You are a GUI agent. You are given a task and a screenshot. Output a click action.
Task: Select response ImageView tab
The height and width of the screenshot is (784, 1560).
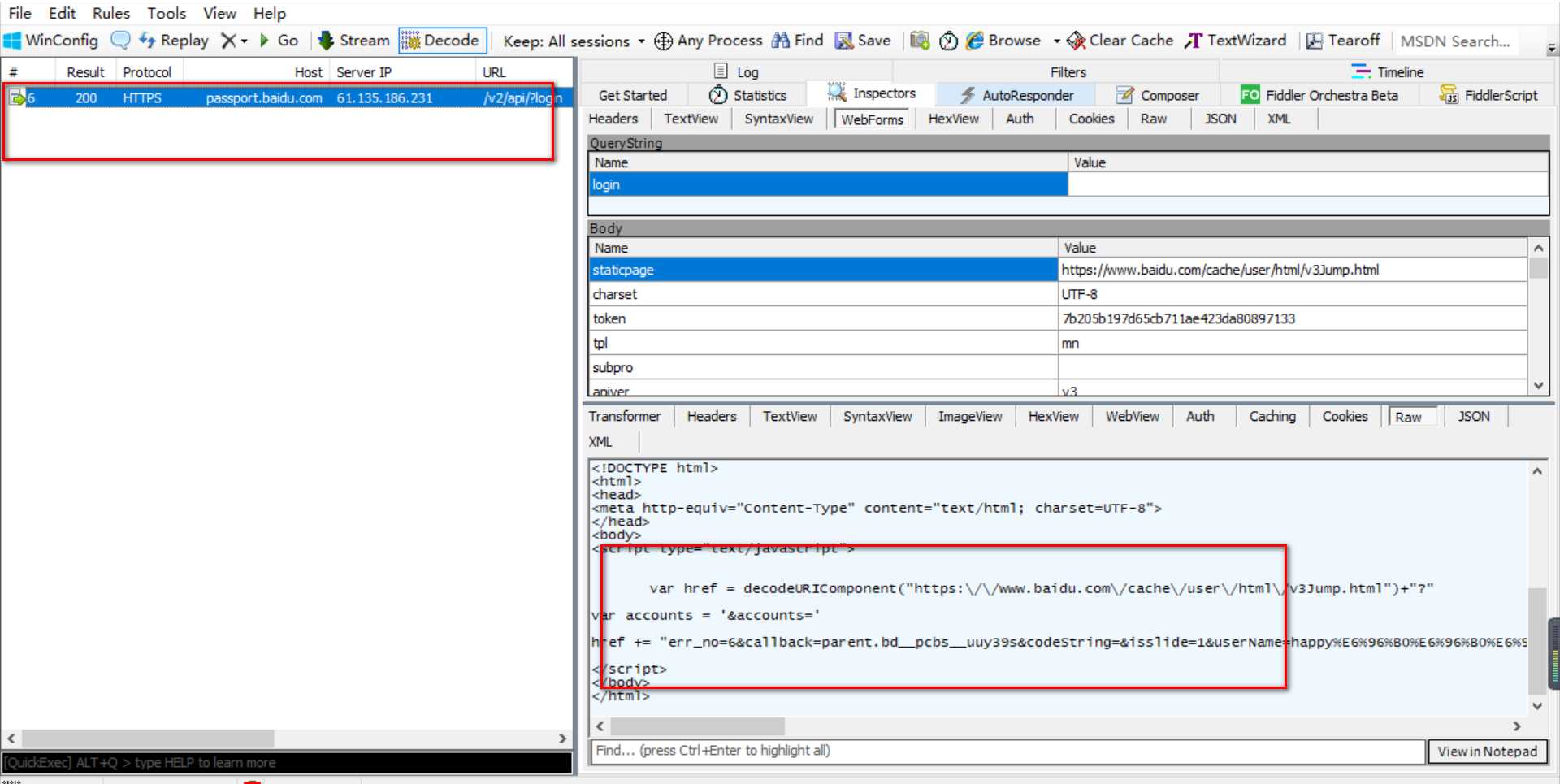[x=970, y=416]
